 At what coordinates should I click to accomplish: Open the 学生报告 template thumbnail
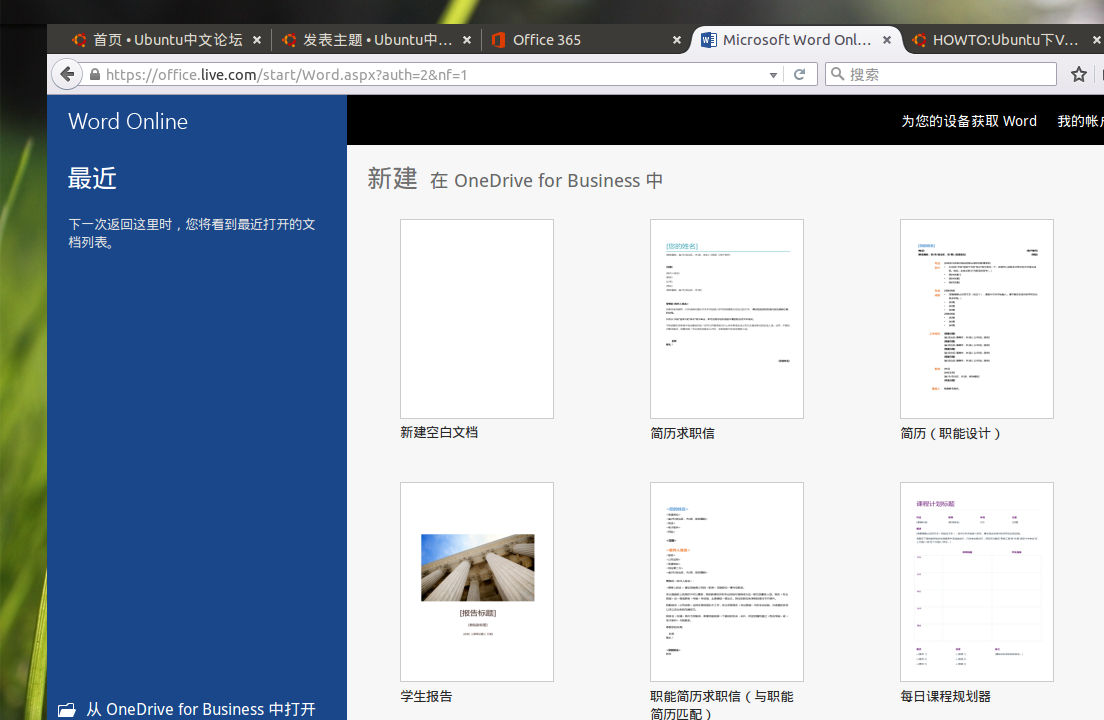[477, 582]
